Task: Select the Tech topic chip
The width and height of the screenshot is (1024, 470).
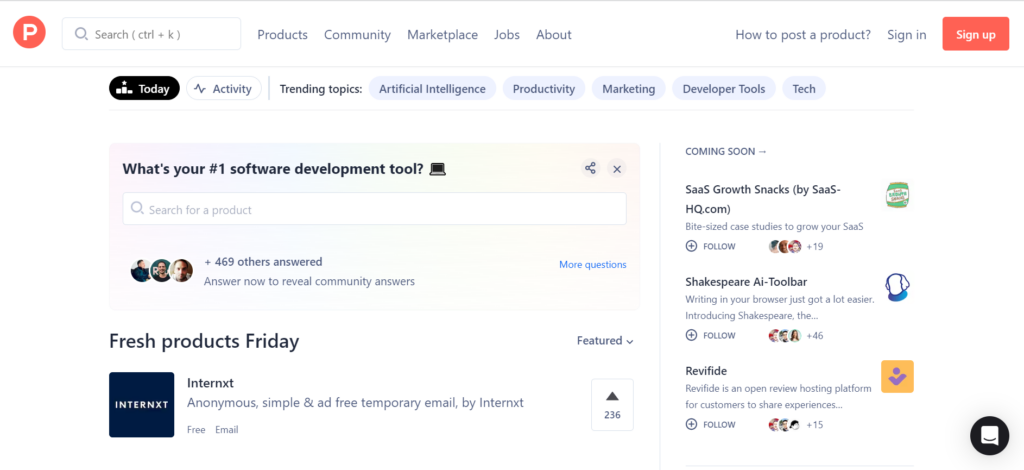Action: tap(804, 88)
